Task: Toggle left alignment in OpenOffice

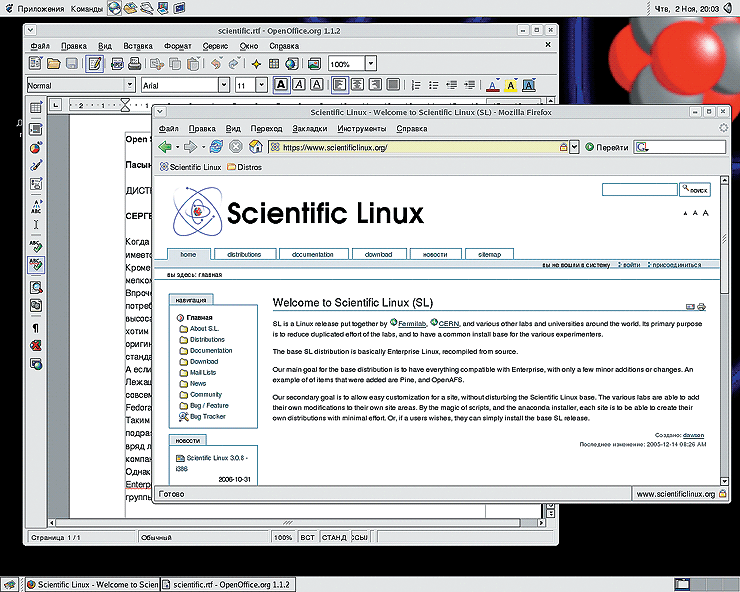Action: [x=339, y=85]
